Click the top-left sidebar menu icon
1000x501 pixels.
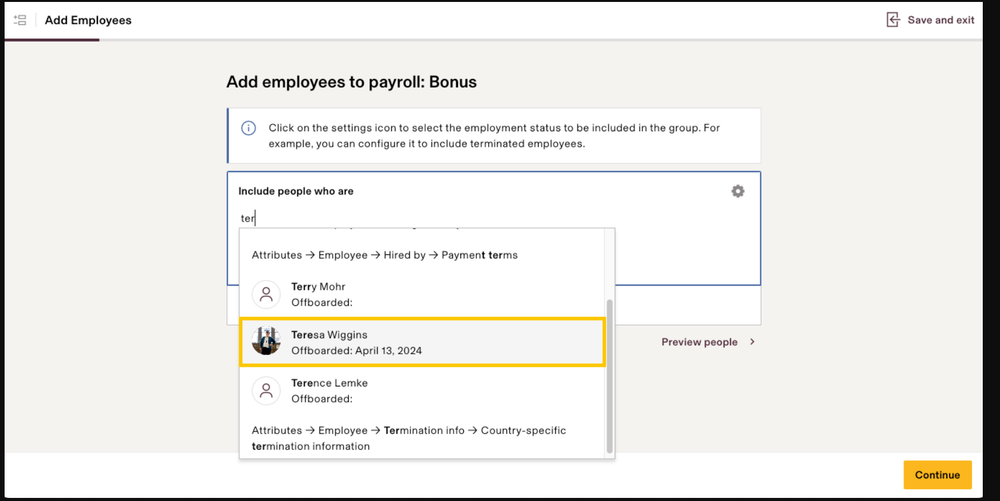point(20,20)
